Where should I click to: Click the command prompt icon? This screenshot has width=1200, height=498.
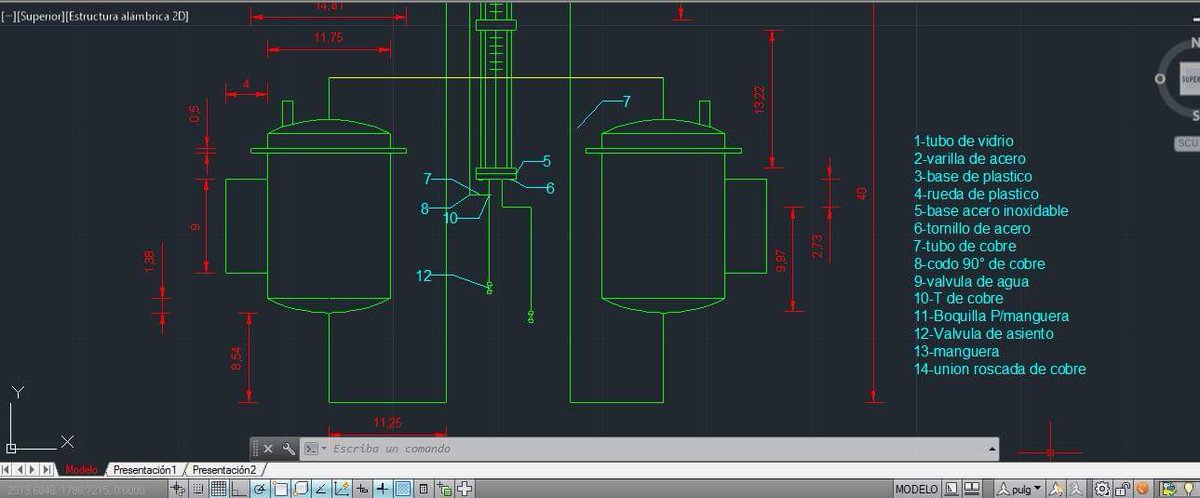click(311, 449)
